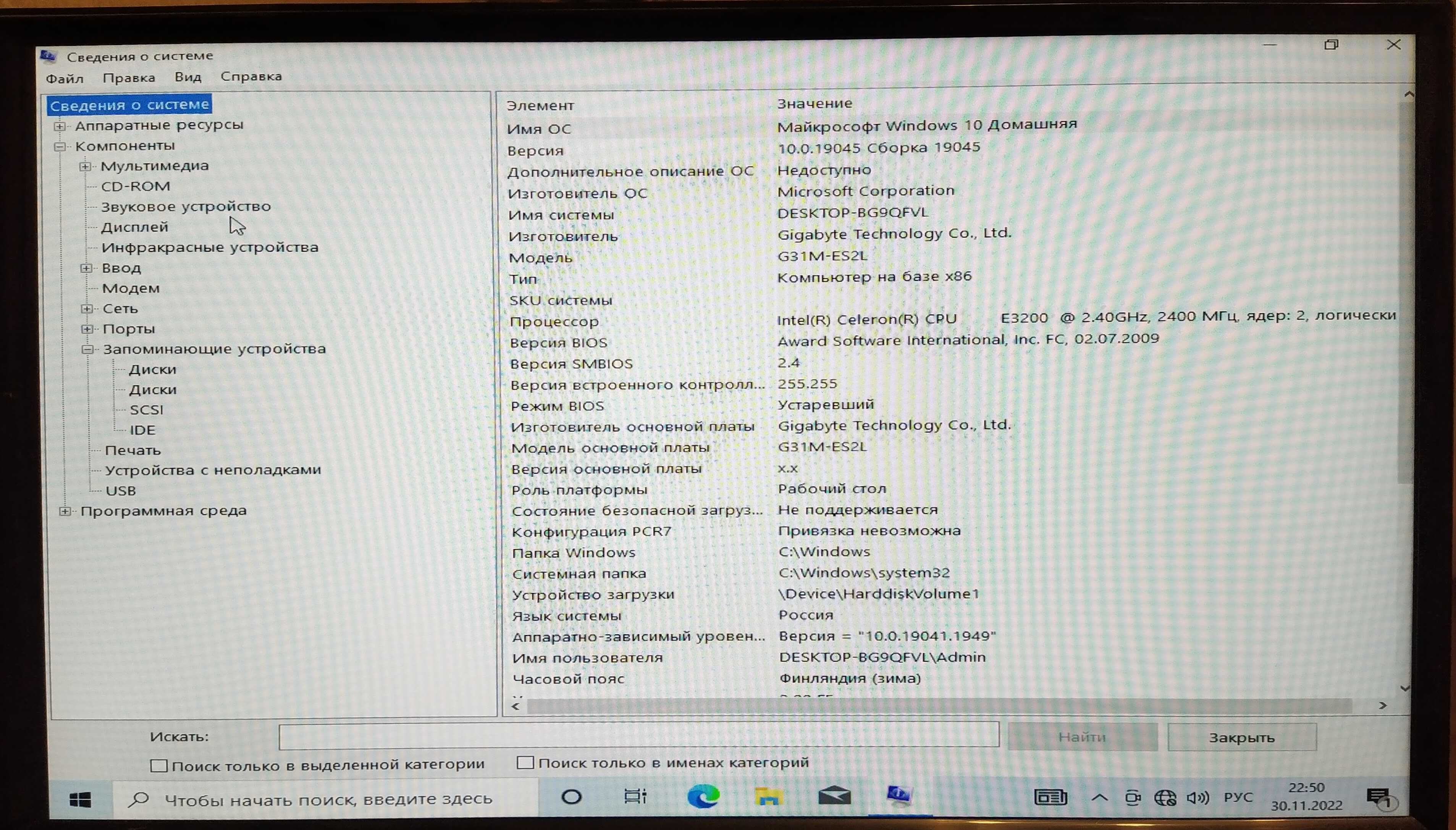The image size is (1456, 830).
Task: Select Печать in the tree
Action: [x=133, y=451]
